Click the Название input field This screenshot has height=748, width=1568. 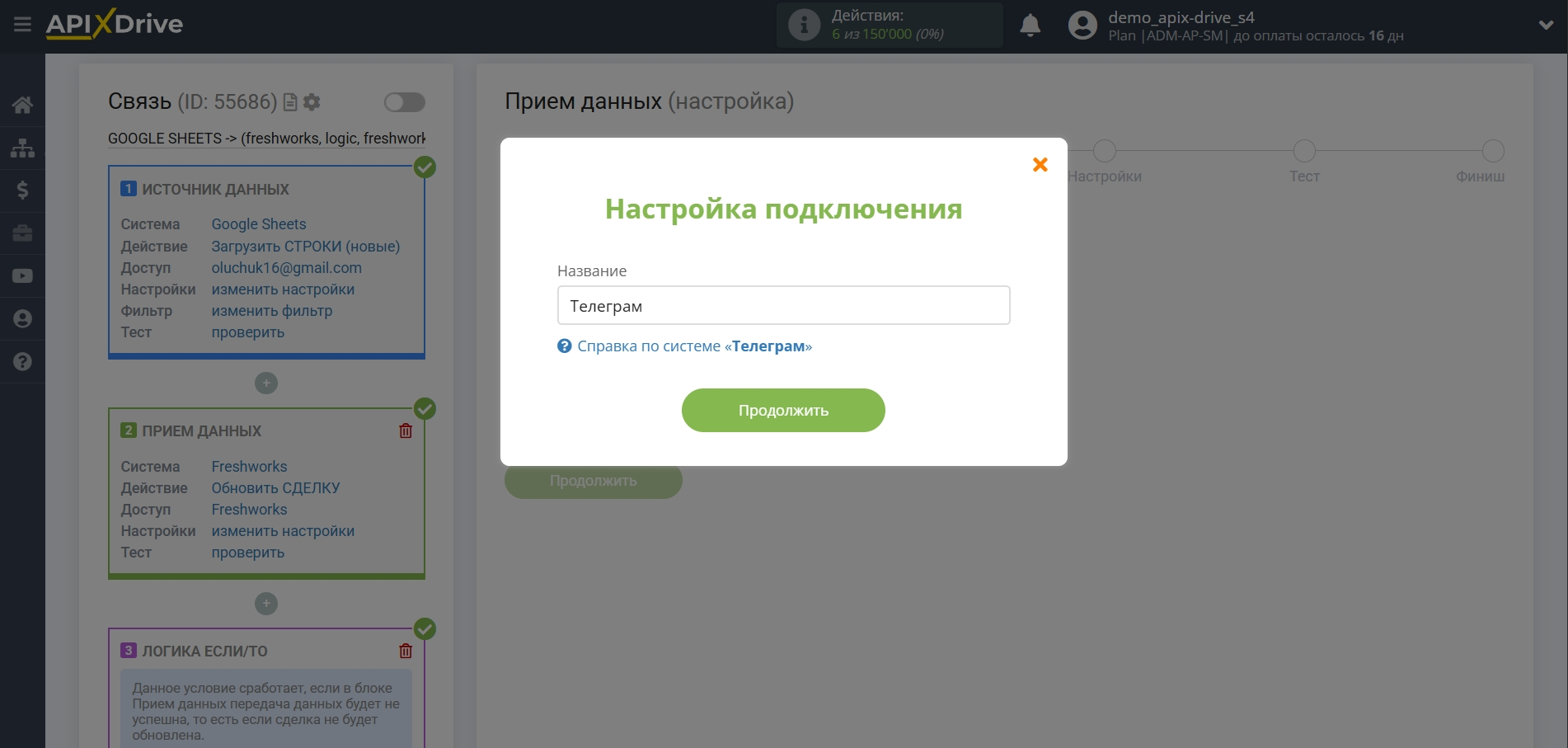pos(783,306)
